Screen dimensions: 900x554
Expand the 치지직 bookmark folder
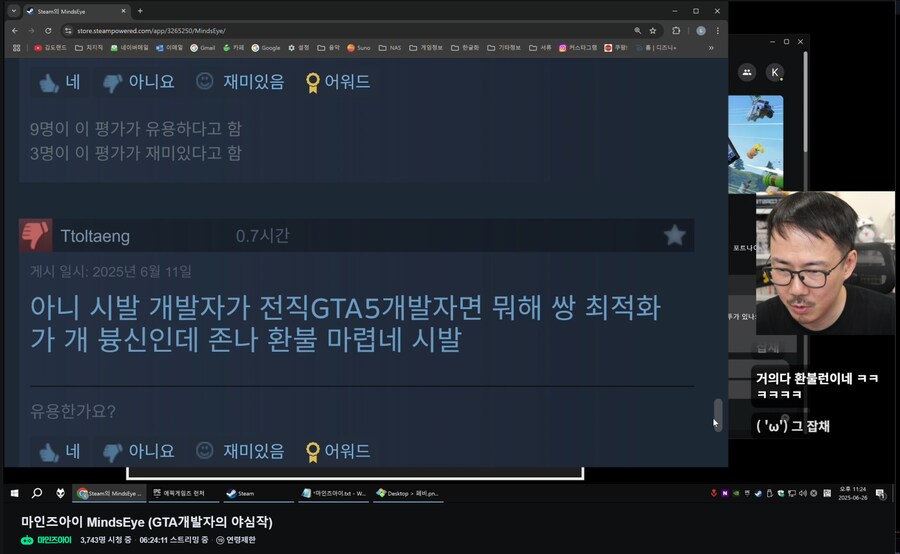[89, 48]
